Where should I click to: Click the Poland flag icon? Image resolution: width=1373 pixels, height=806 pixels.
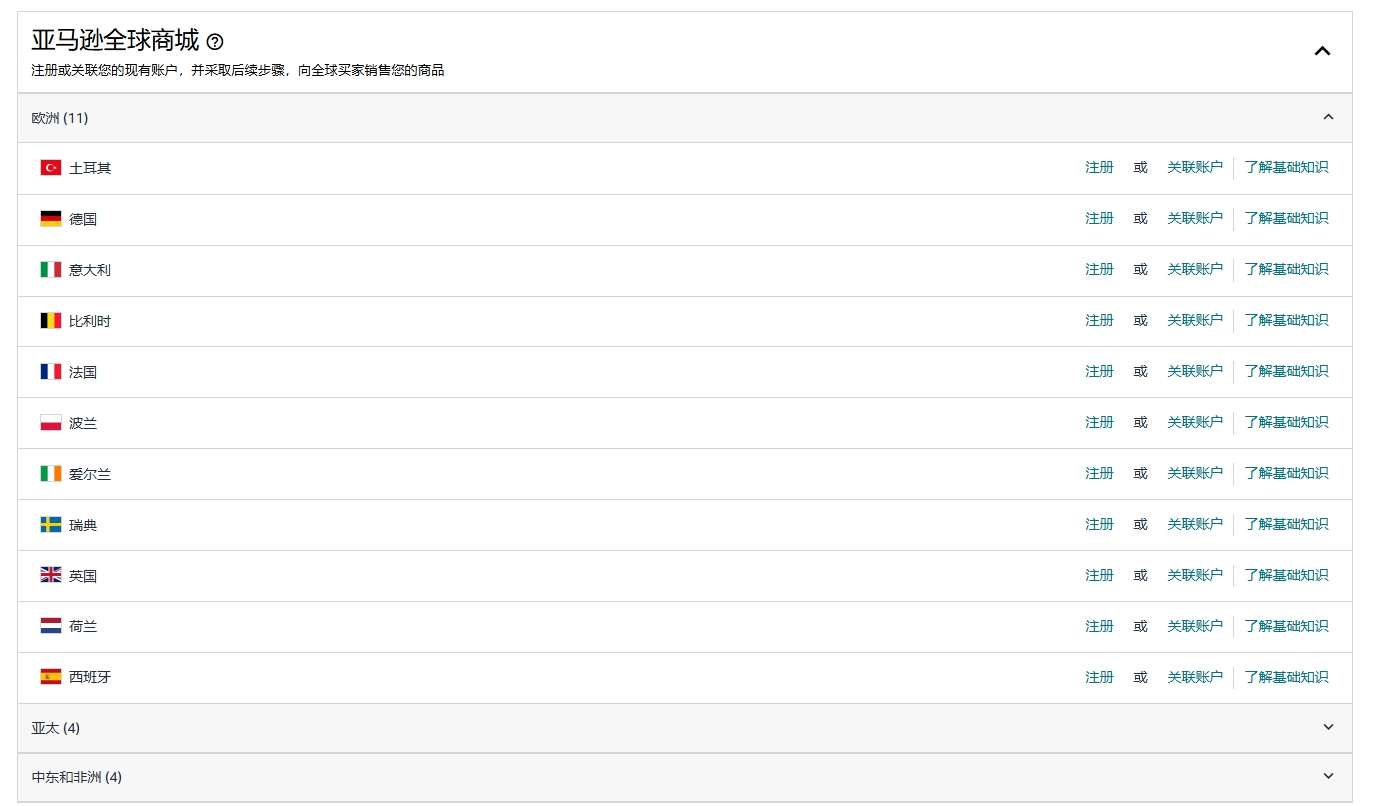pyautogui.click(x=51, y=423)
